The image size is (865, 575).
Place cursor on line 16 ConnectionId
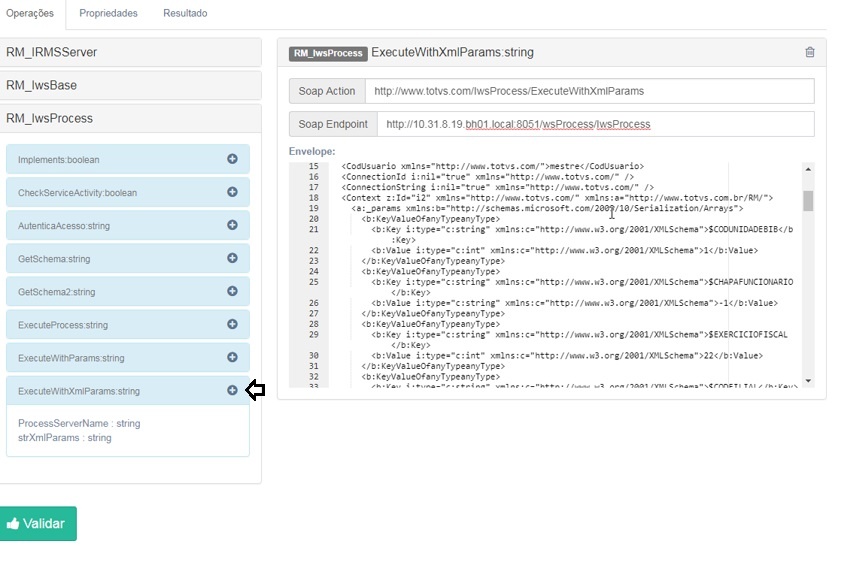click(488, 177)
